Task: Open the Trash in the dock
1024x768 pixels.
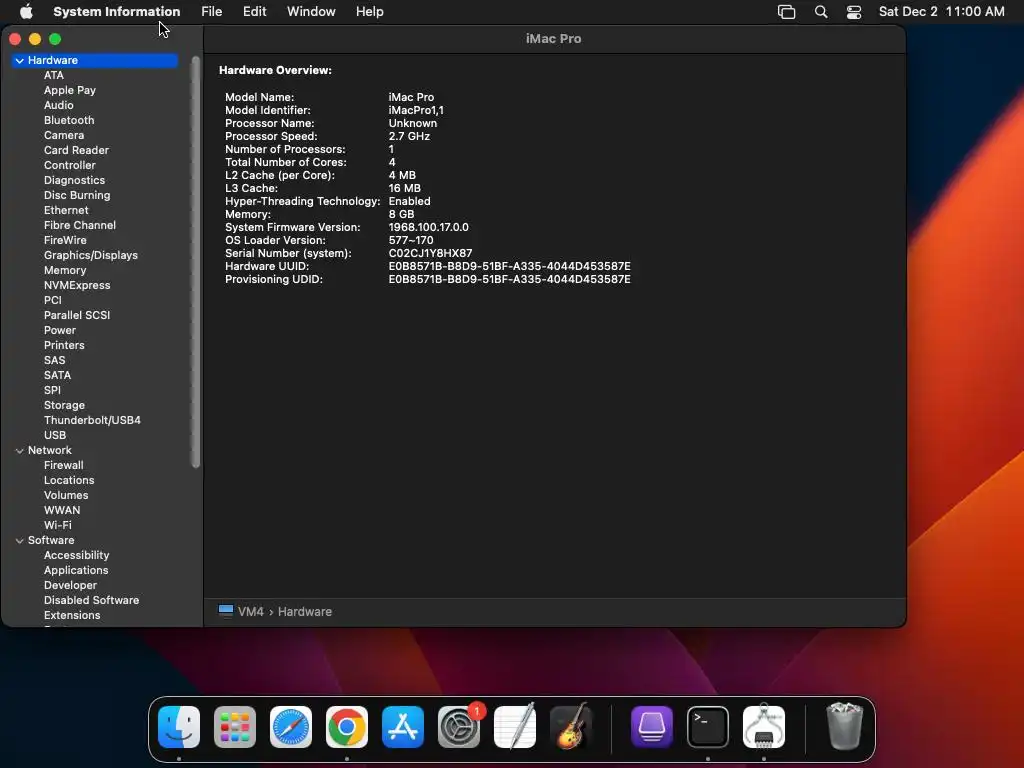Action: (844, 727)
